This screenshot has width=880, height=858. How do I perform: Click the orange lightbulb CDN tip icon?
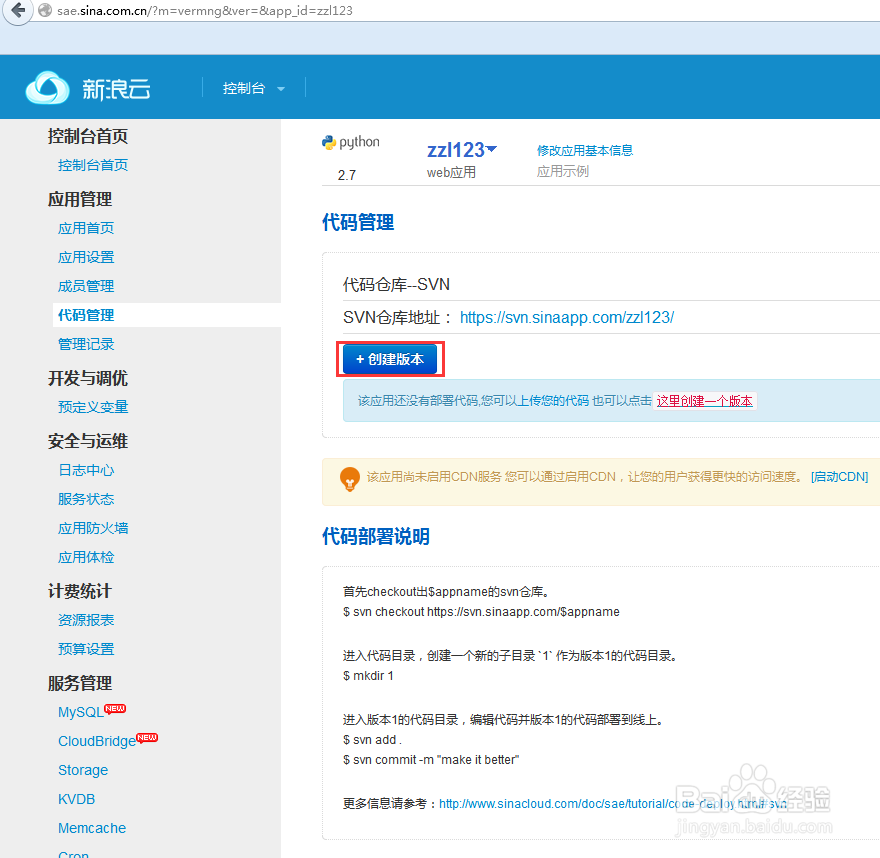point(350,479)
